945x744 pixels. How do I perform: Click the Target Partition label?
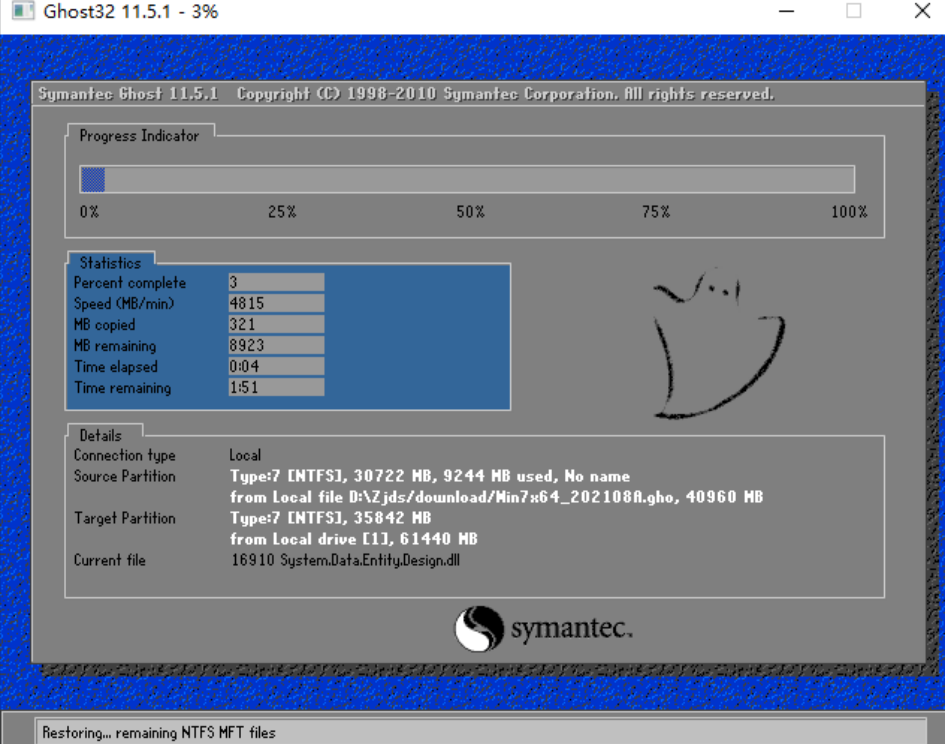coord(124,518)
